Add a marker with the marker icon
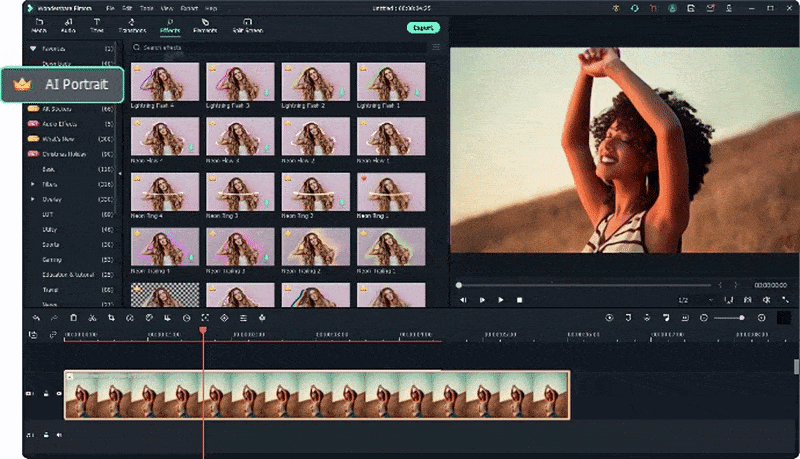The height and width of the screenshot is (459, 800). point(628,318)
